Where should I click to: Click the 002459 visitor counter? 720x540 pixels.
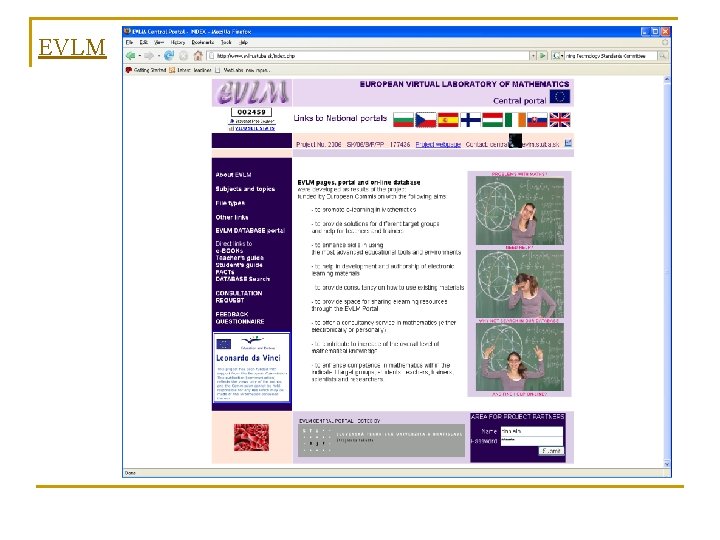[x=252, y=112]
